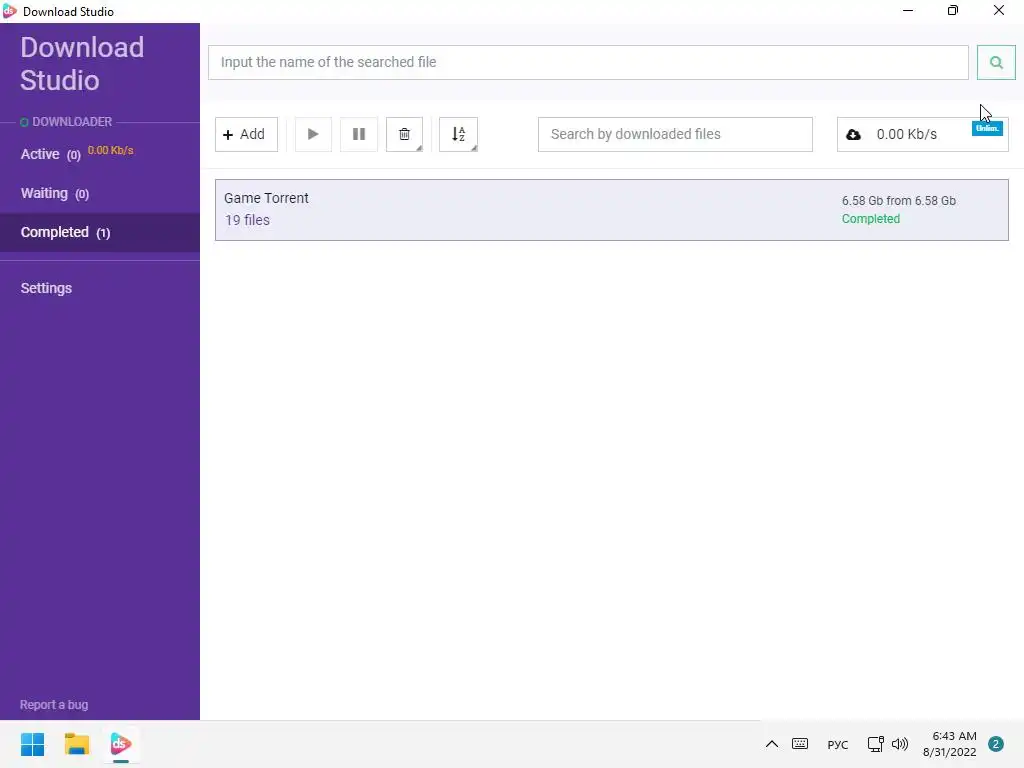Pause downloads with the pause button
The height and width of the screenshot is (768, 1024).
click(359, 135)
